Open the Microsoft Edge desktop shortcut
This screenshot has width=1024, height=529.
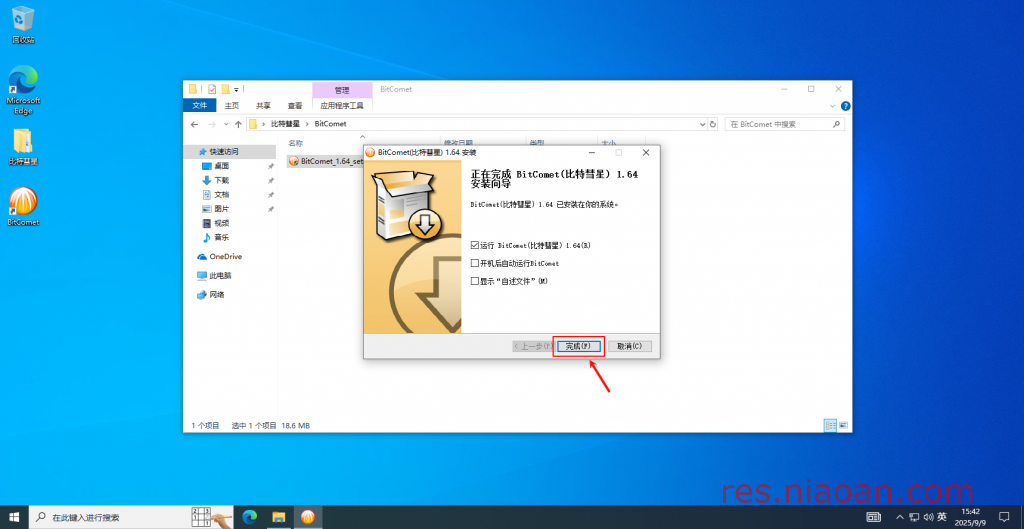click(23, 89)
